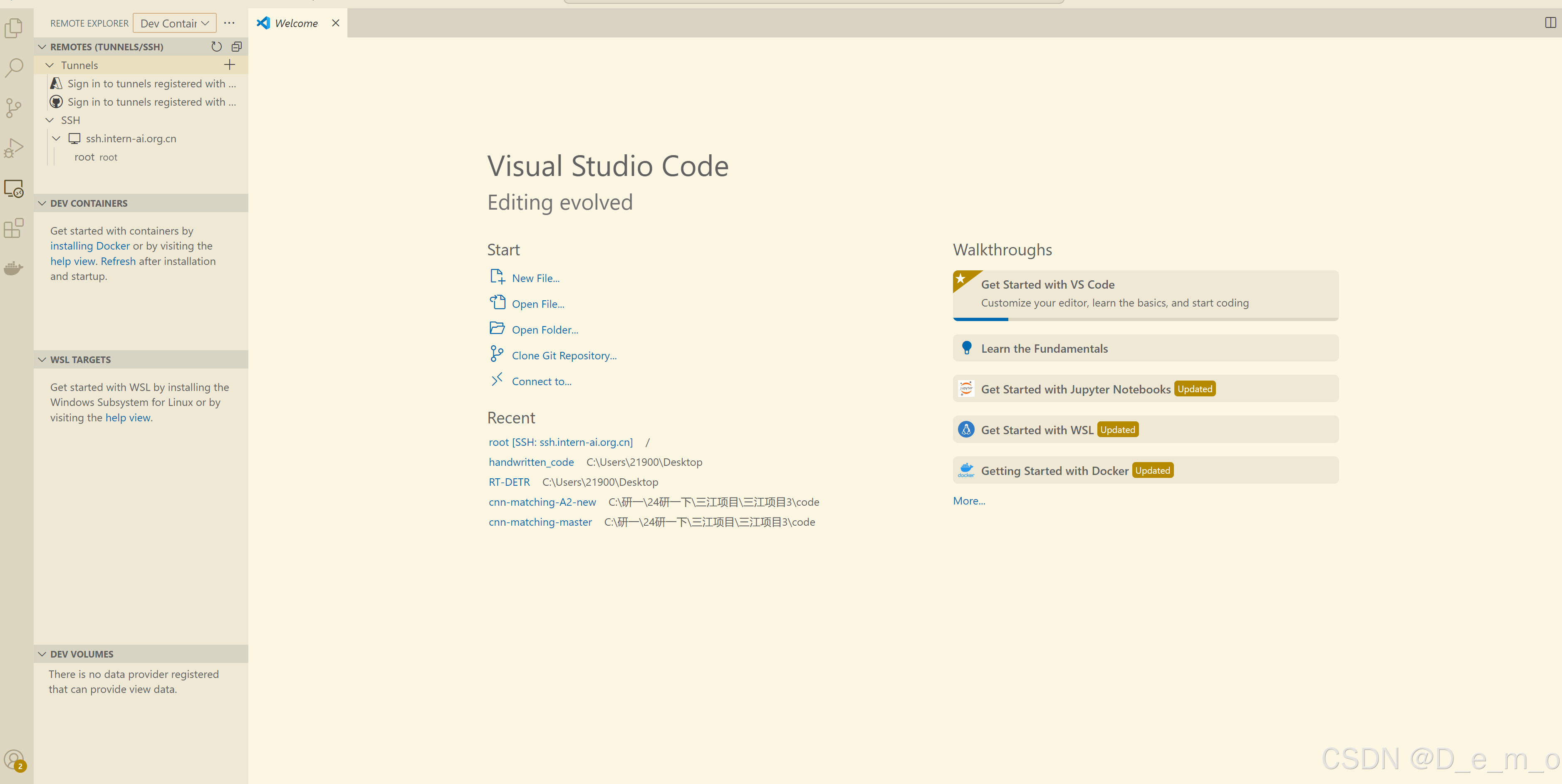Collapse all in Remotes section

coord(236,47)
